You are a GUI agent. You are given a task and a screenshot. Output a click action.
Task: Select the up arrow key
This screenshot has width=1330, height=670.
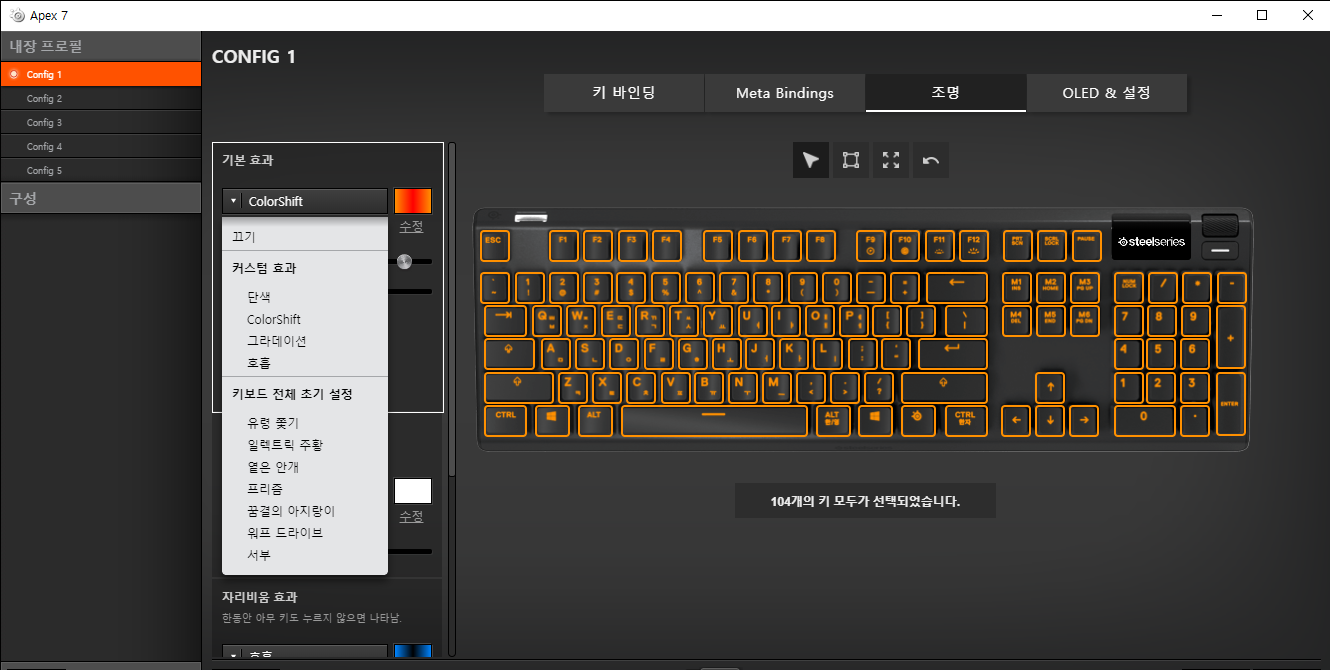pos(1049,387)
